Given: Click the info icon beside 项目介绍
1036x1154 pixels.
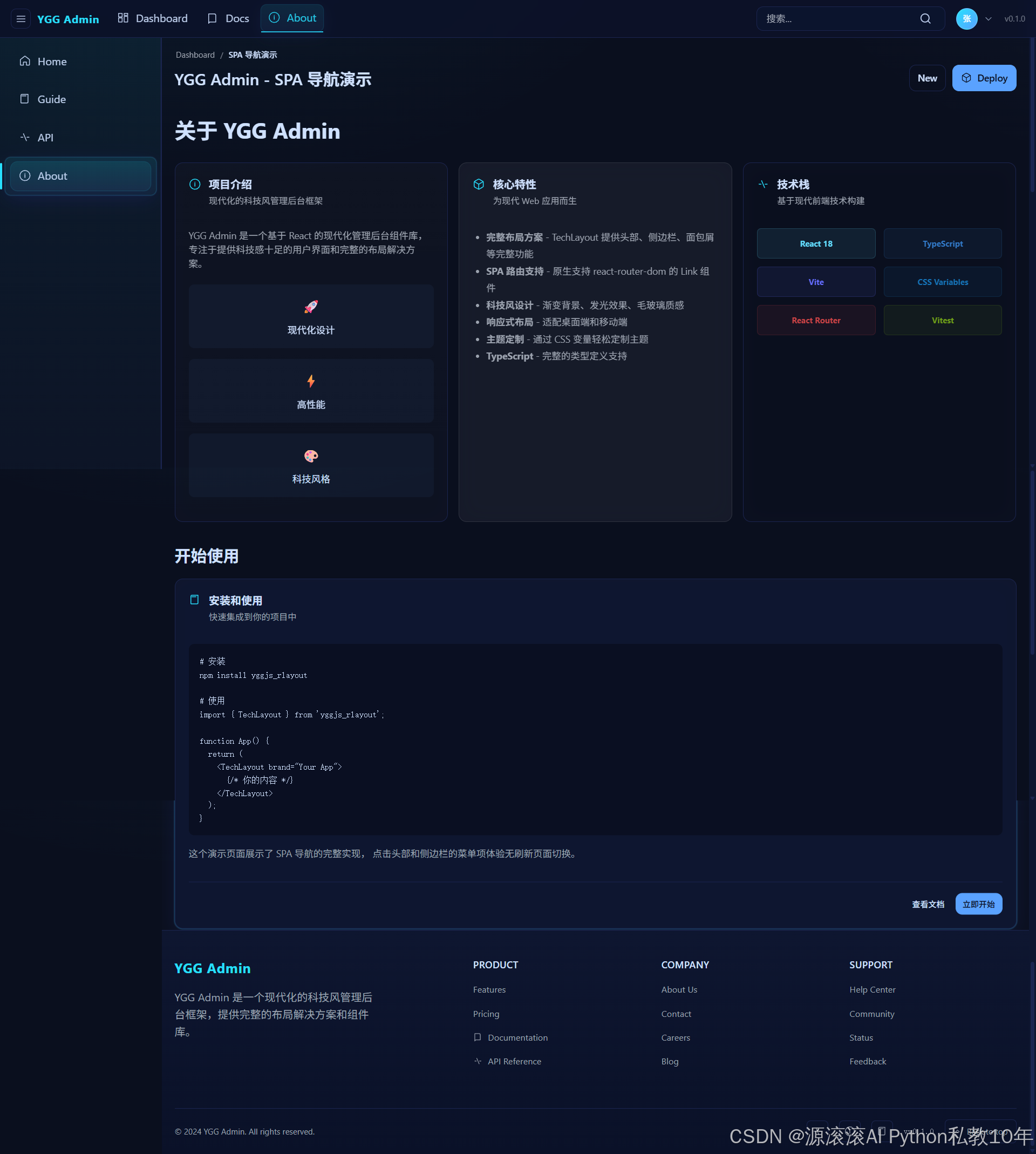Looking at the screenshot, I should click(x=195, y=184).
